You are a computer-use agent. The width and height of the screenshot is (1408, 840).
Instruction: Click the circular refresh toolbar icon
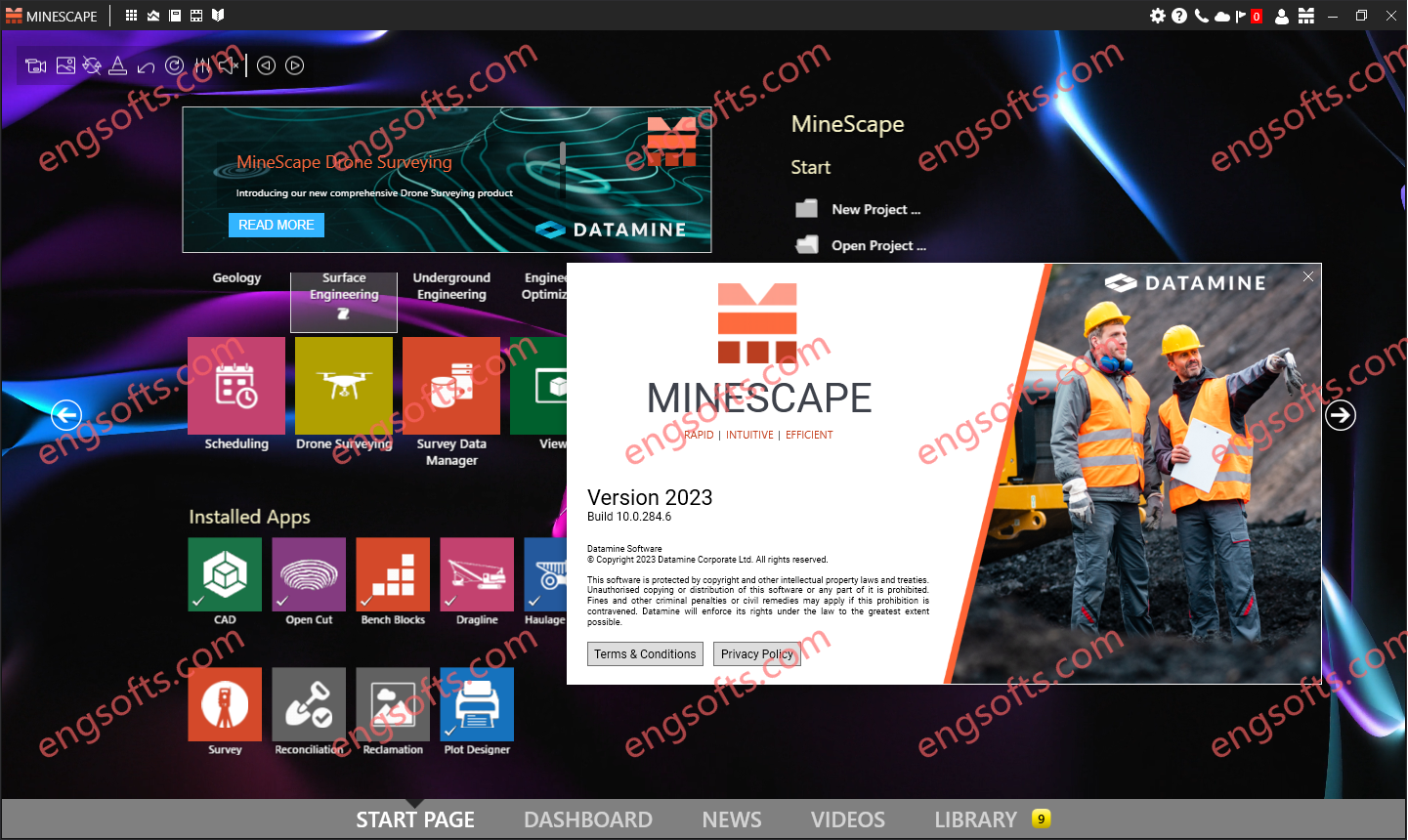tap(174, 65)
